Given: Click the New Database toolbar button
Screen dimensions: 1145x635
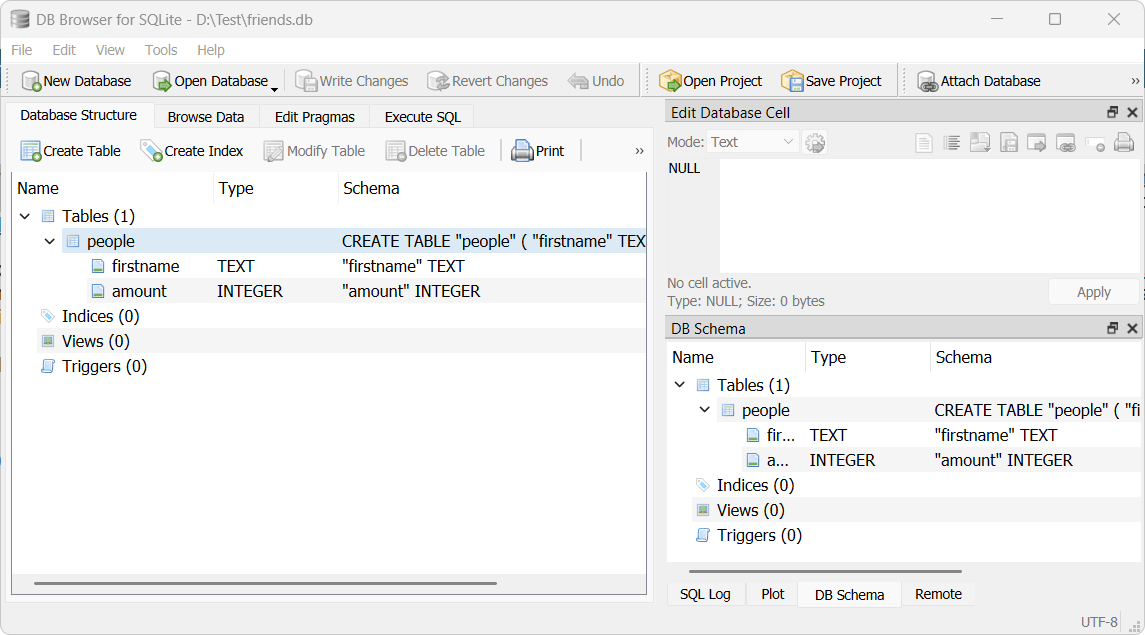Looking at the screenshot, I should click(x=77, y=81).
